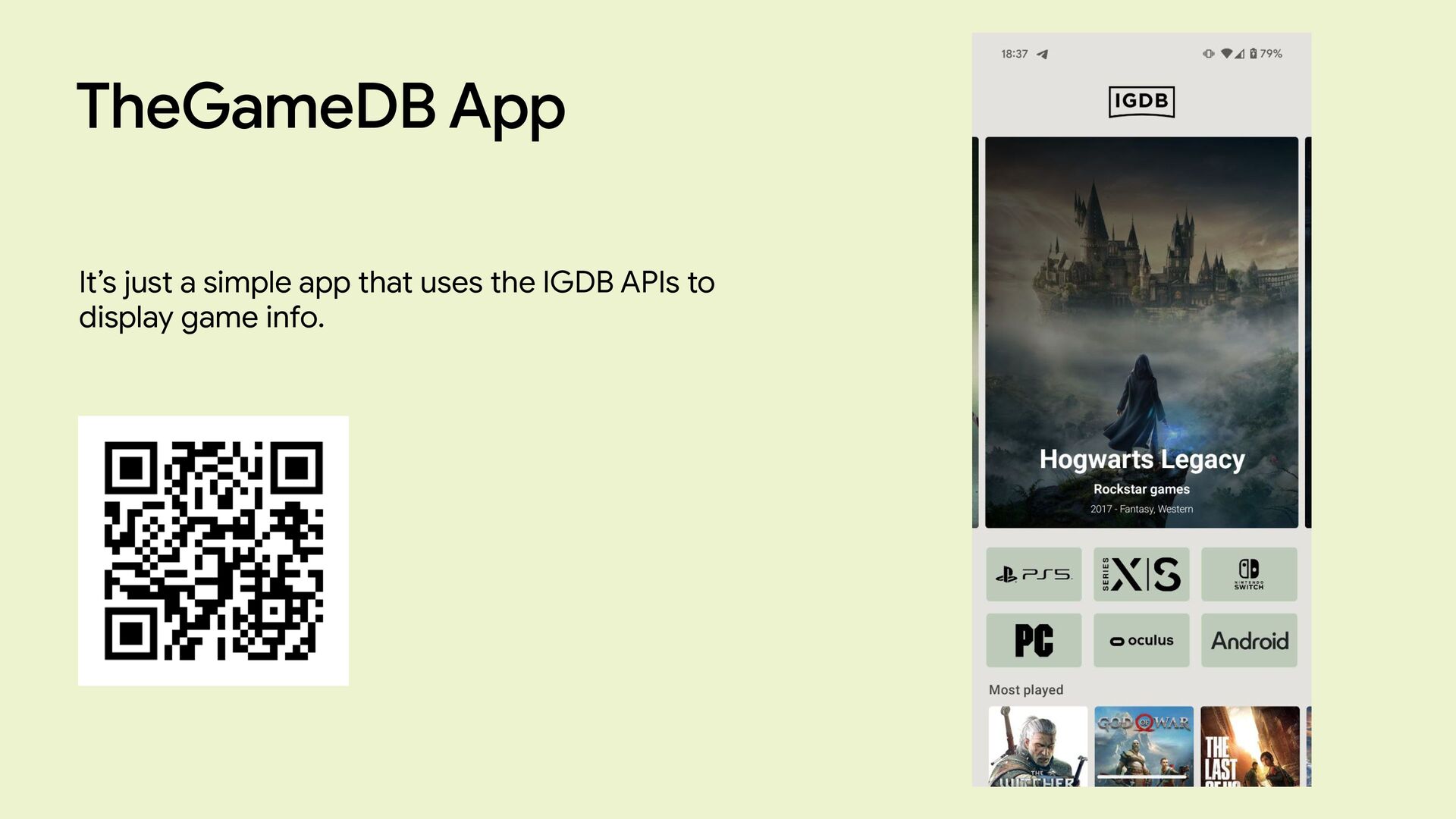Open the Hogwarts Legacy featured card

1141,303
